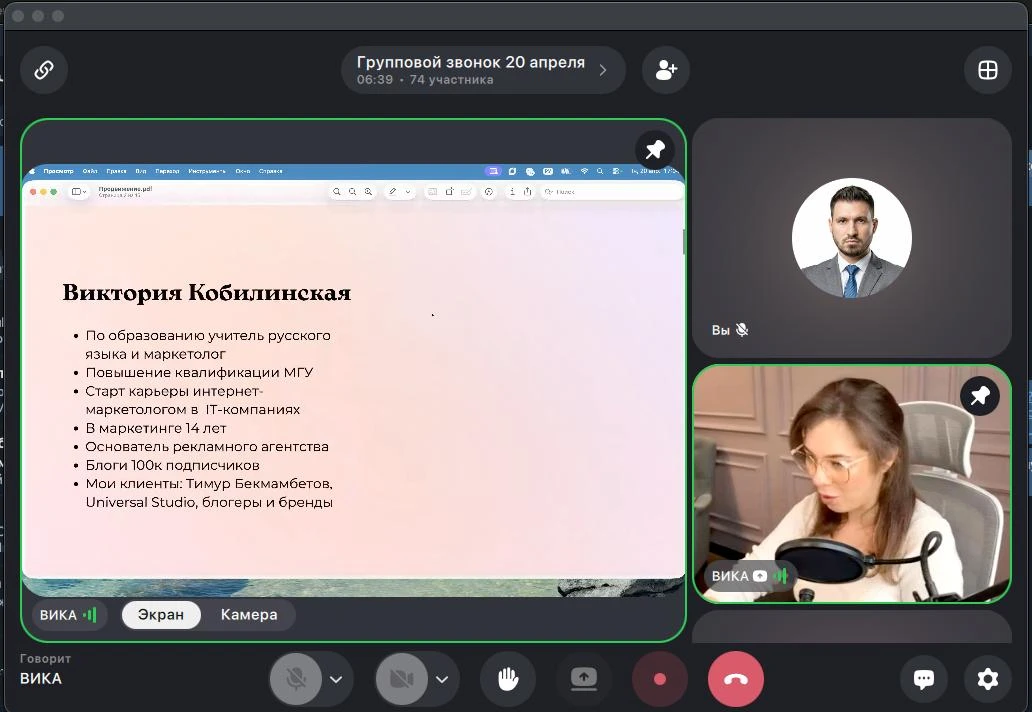Unpin the shared screen tile
Viewport: 1032px width, 712px height.
(x=655, y=150)
